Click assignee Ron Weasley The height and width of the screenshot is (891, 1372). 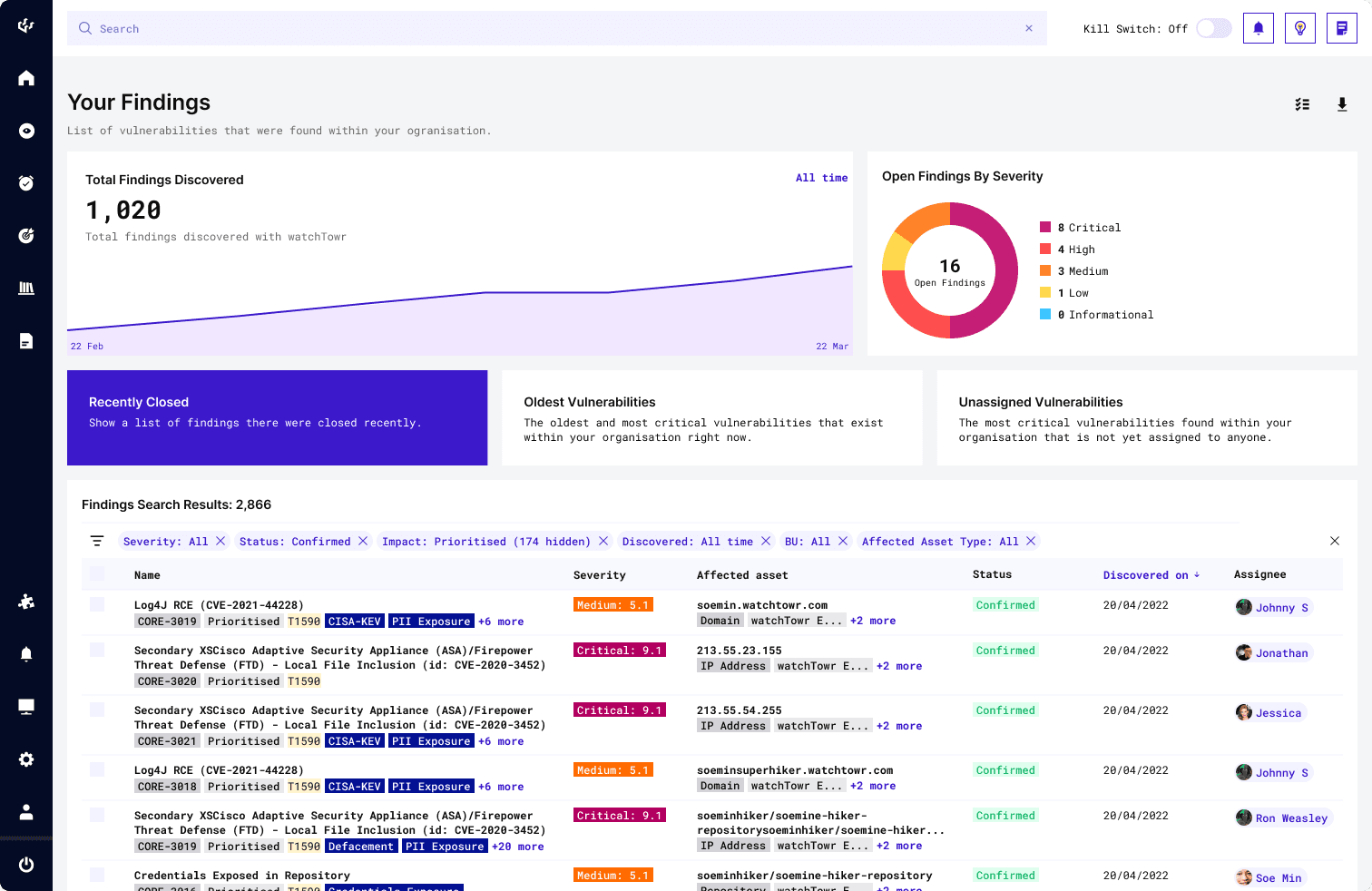(x=1284, y=818)
